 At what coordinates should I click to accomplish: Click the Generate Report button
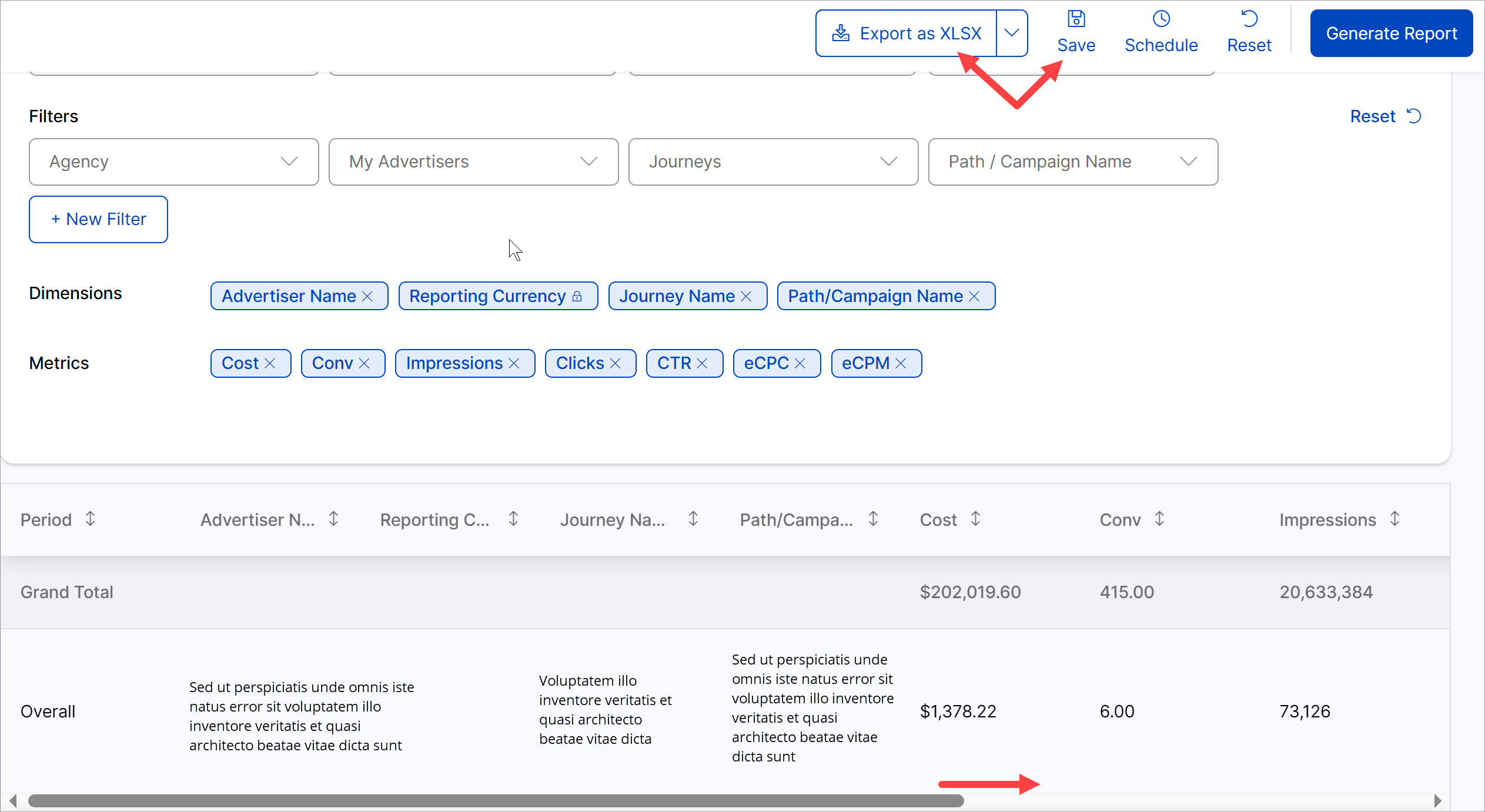click(x=1391, y=33)
